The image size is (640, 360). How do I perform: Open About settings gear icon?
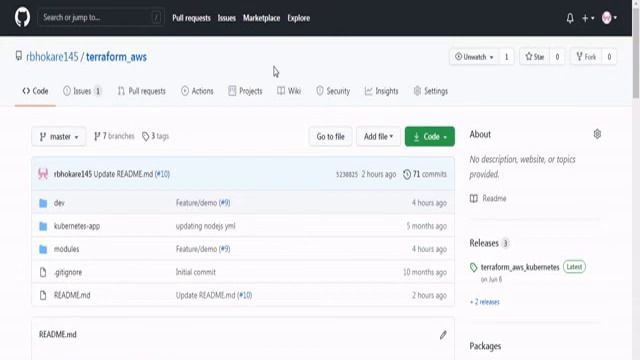(x=597, y=134)
